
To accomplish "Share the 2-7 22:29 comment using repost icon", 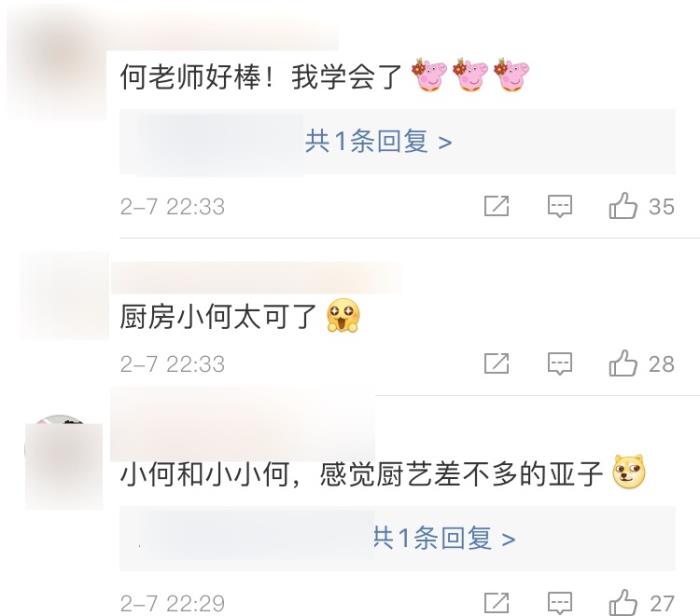I will [496, 603].
